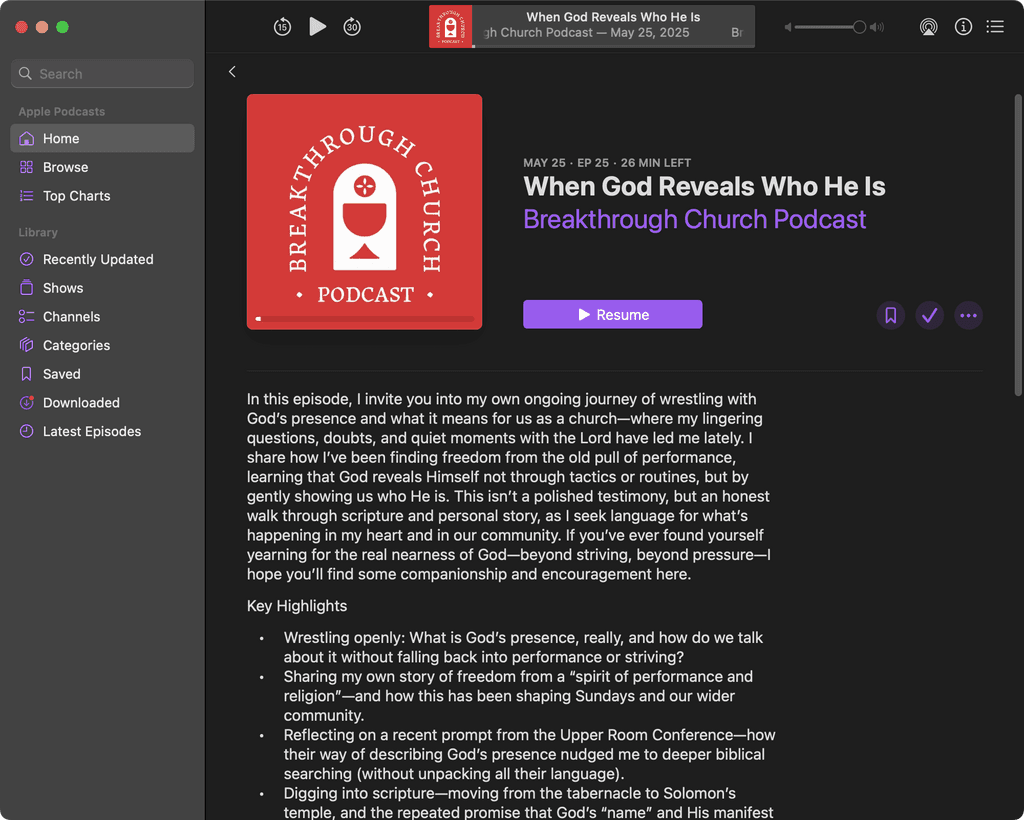Open Recently Updated library section
Image resolution: width=1024 pixels, height=820 pixels.
tap(103, 259)
